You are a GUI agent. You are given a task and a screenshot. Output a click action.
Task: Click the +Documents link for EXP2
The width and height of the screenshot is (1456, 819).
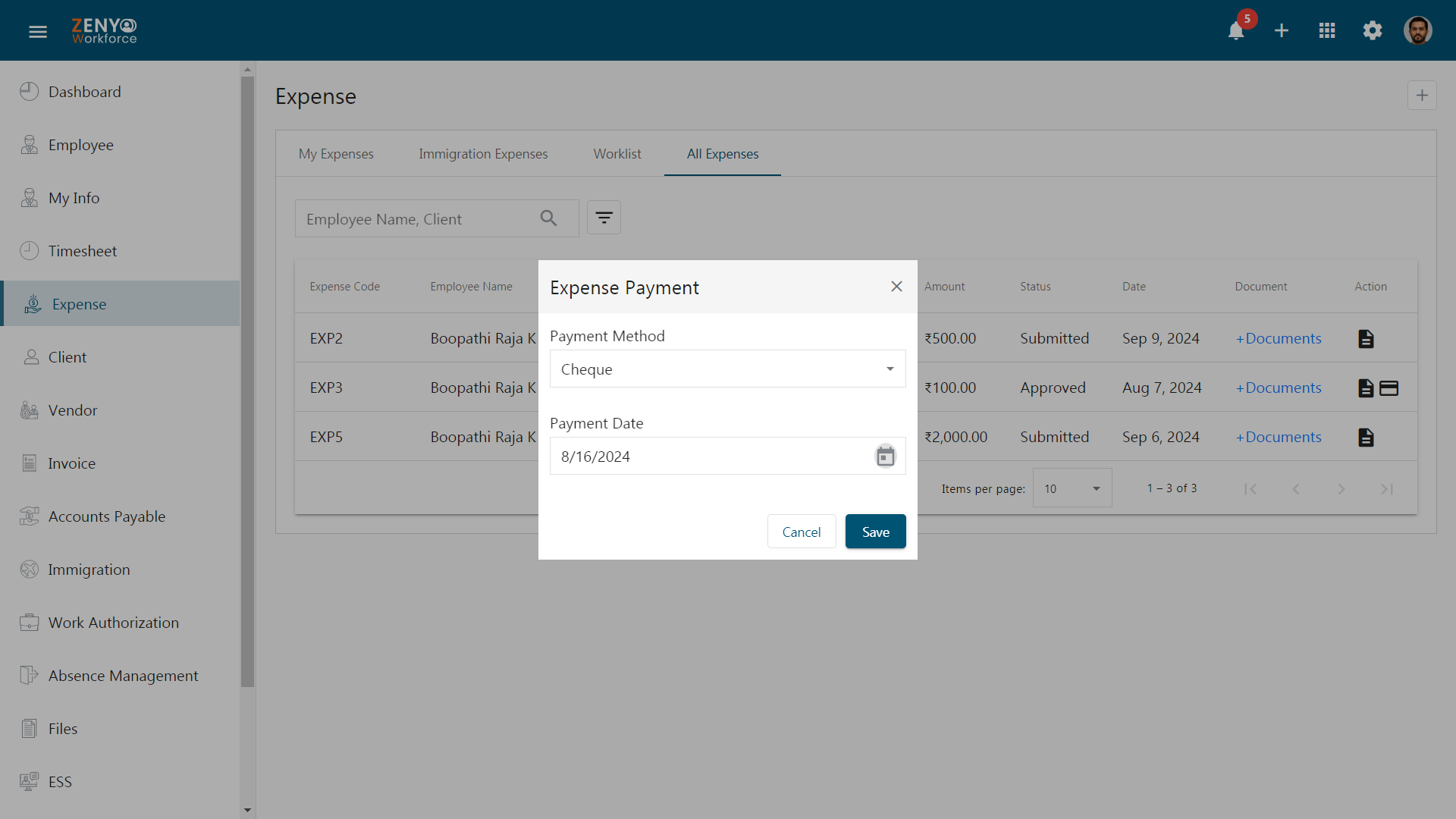1279,338
